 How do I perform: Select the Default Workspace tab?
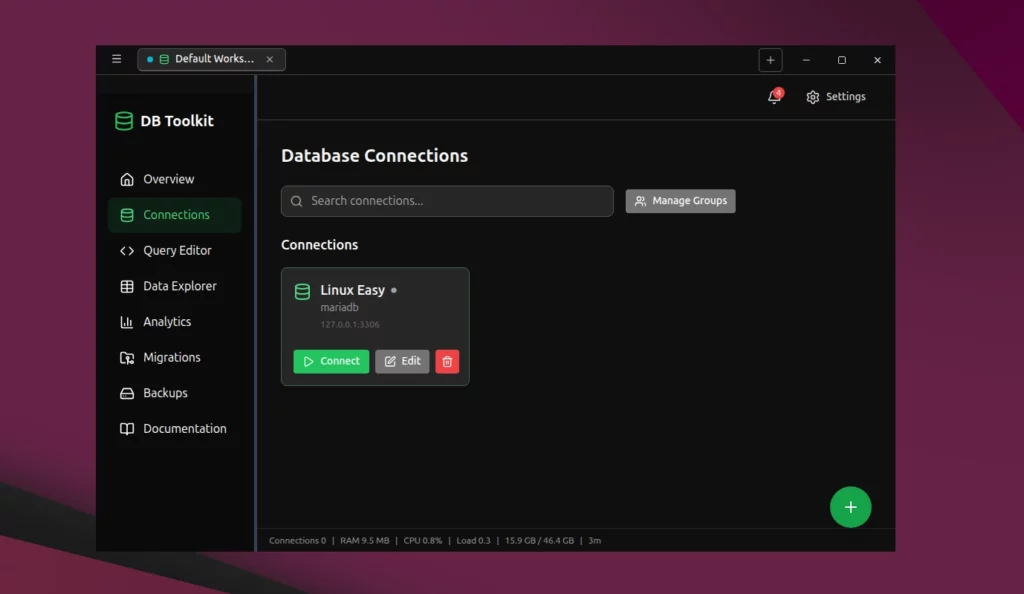click(x=205, y=59)
